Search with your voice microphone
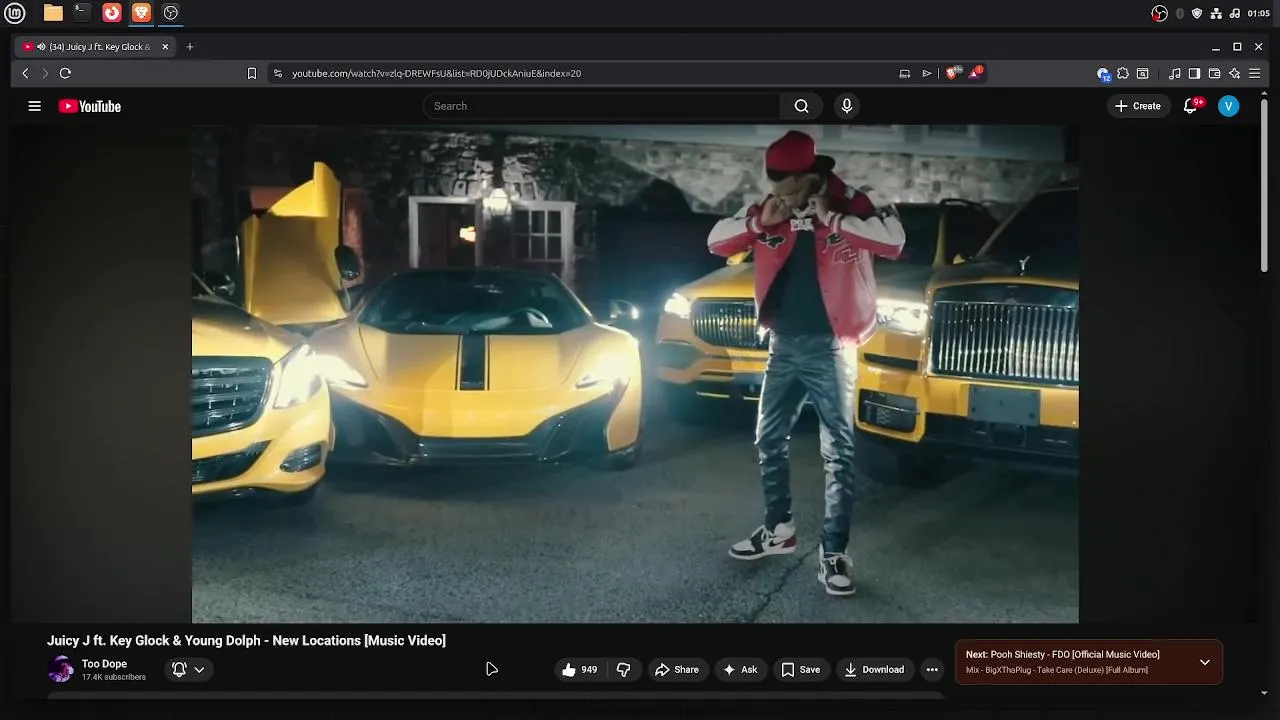Viewport: 1280px width, 720px height. (847, 106)
